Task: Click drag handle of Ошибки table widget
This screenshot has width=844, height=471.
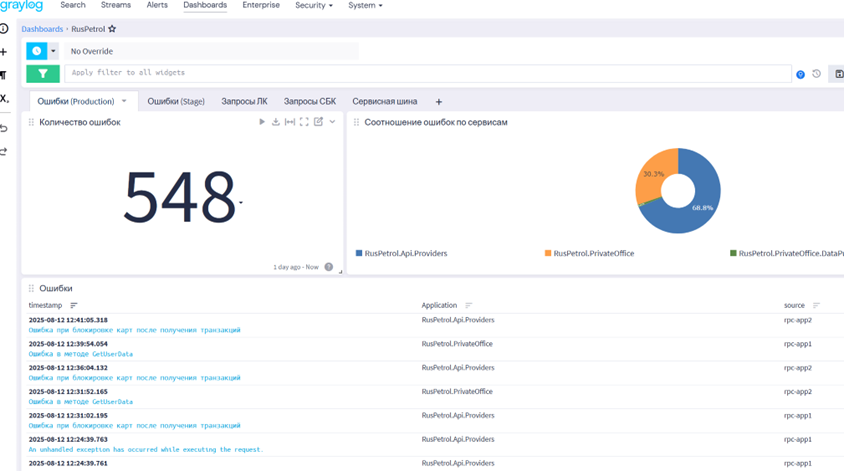Action: pyautogui.click(x=31, y=288)
